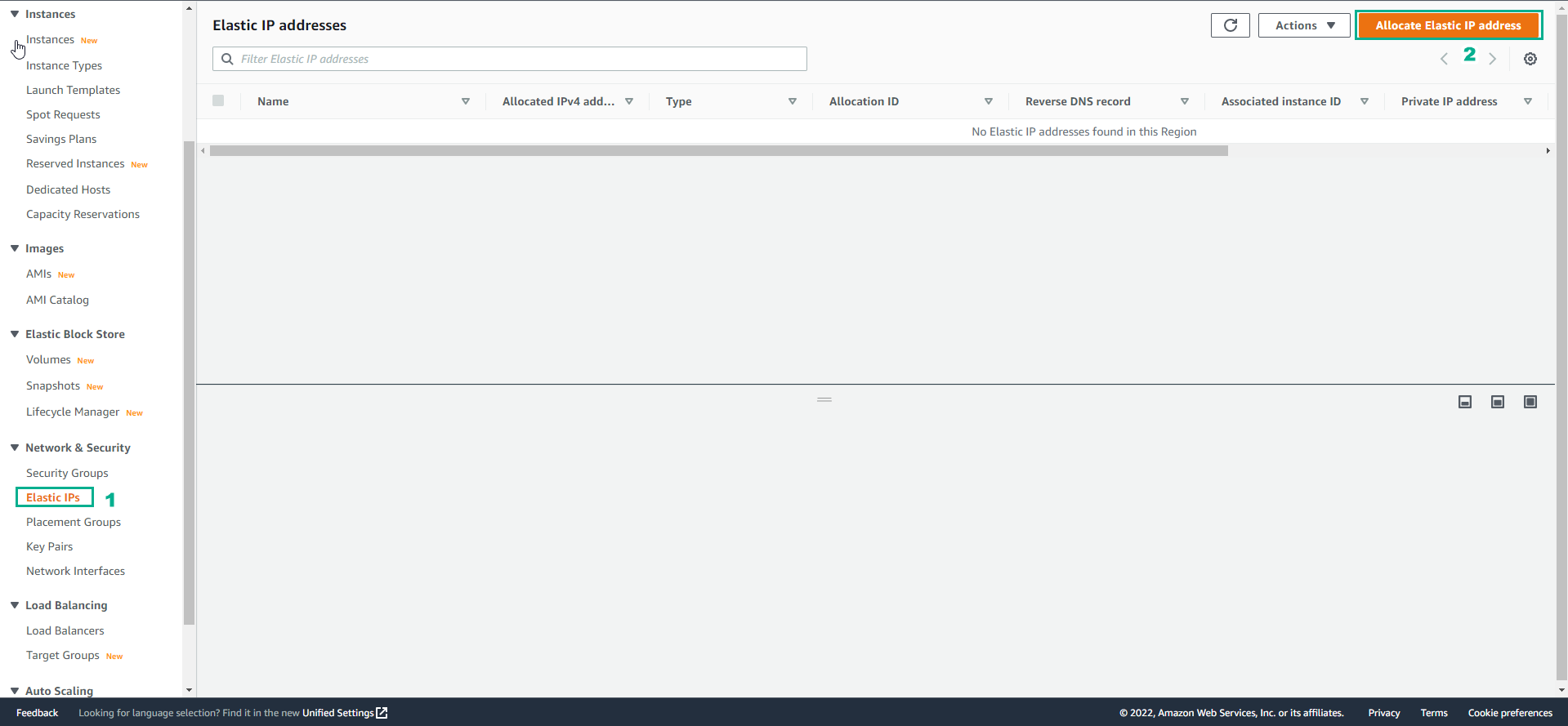
Task: Select Elastic IPs in sidebar
Action: tap(53, 497)
